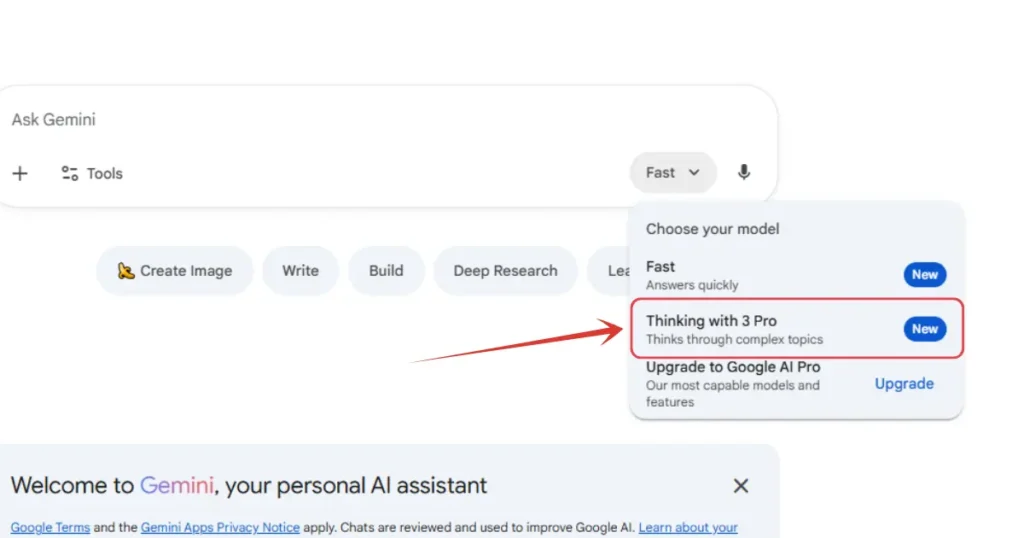The image size is (1024, 538).
Task: Start Deep Research from suggestion chip
Action: pyautogui.click(x=505, y=271)
